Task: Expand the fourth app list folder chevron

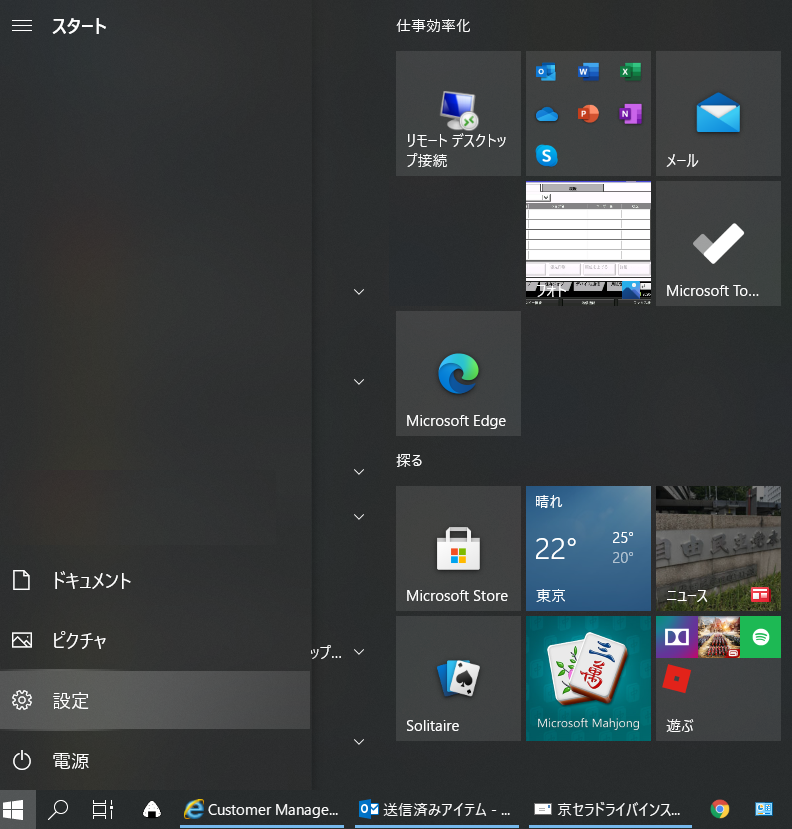Action: [x=359, y=517]
